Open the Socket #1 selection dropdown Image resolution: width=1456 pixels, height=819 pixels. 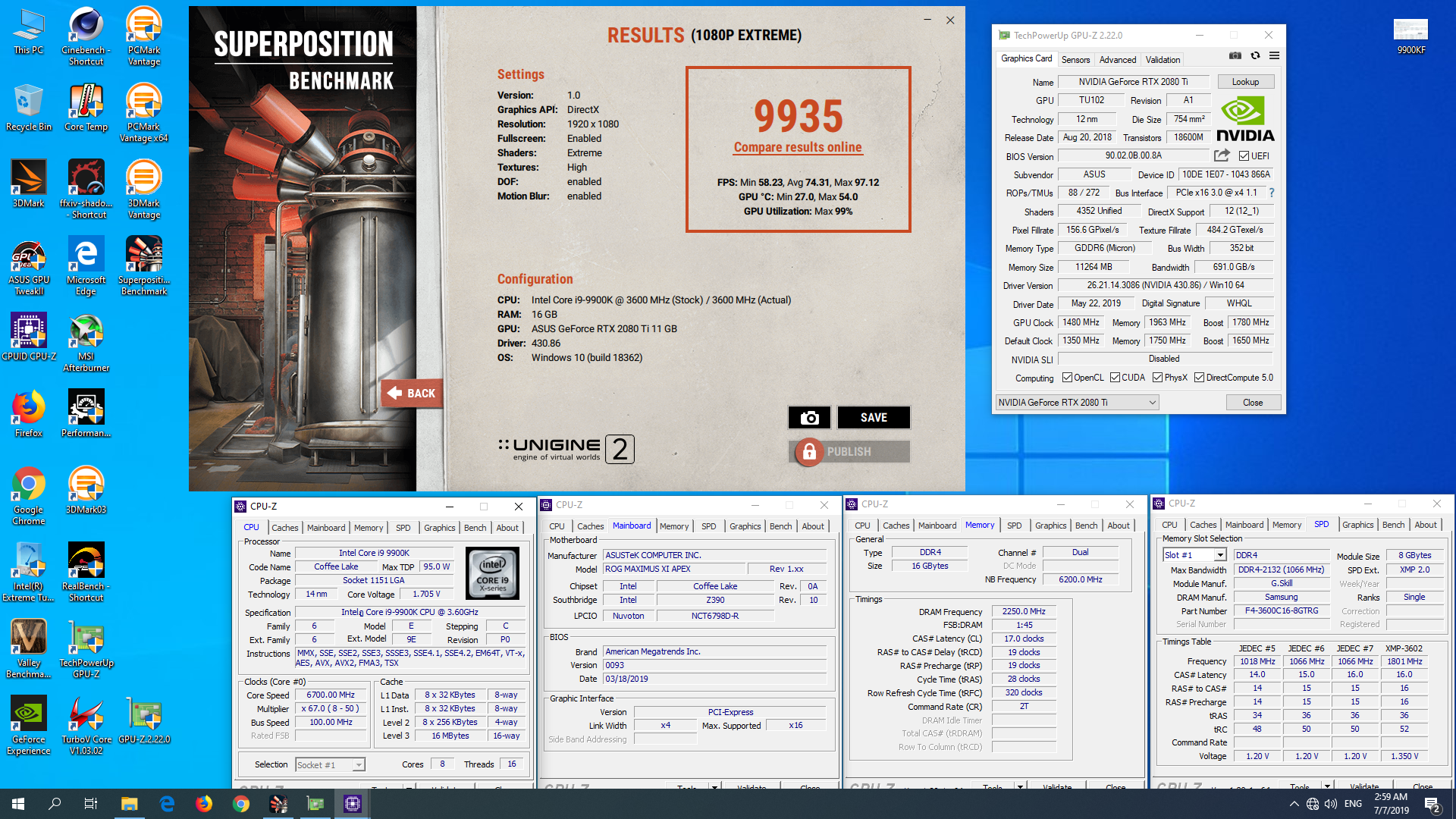[x=330, y=764]
